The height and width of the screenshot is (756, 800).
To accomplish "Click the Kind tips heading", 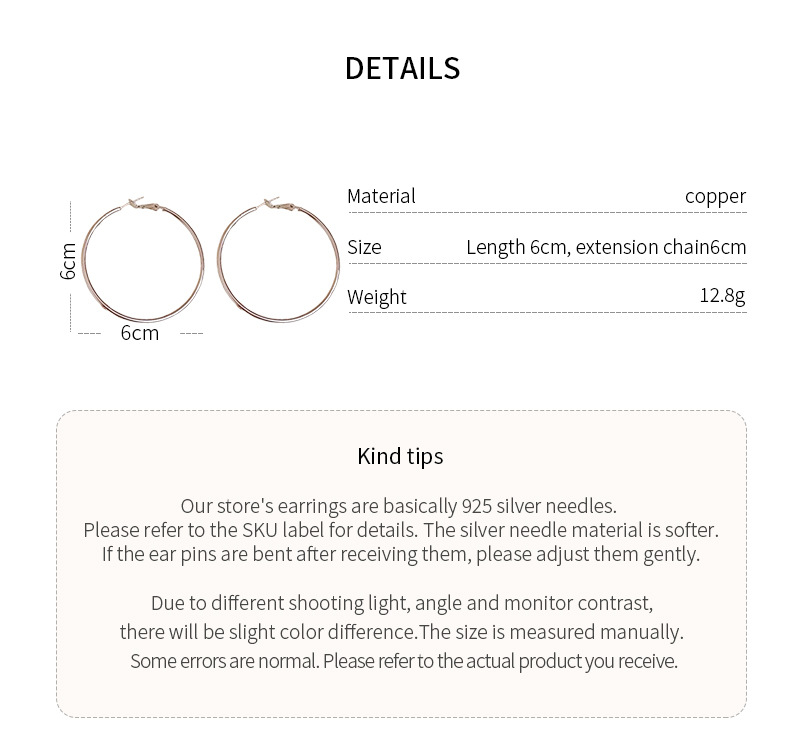I will pyautogui.click(x=400, y=456).
